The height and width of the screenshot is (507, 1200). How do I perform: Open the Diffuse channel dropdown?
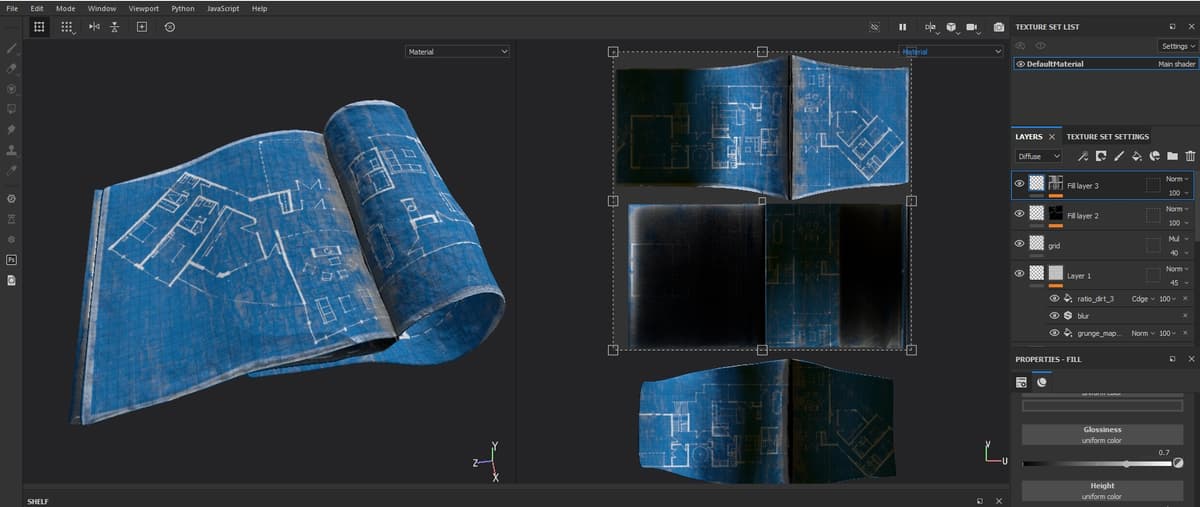(1038, 156)
